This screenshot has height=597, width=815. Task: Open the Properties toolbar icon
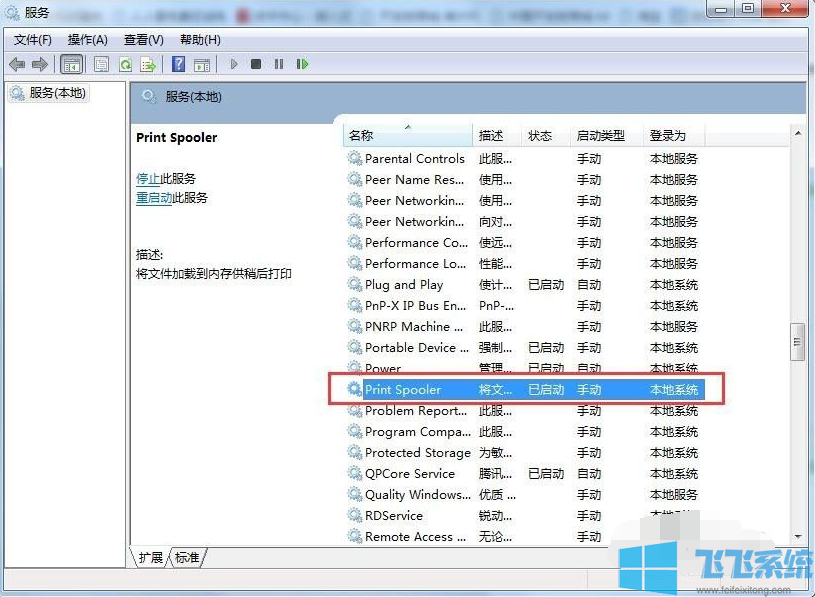(x=100, y=63)
